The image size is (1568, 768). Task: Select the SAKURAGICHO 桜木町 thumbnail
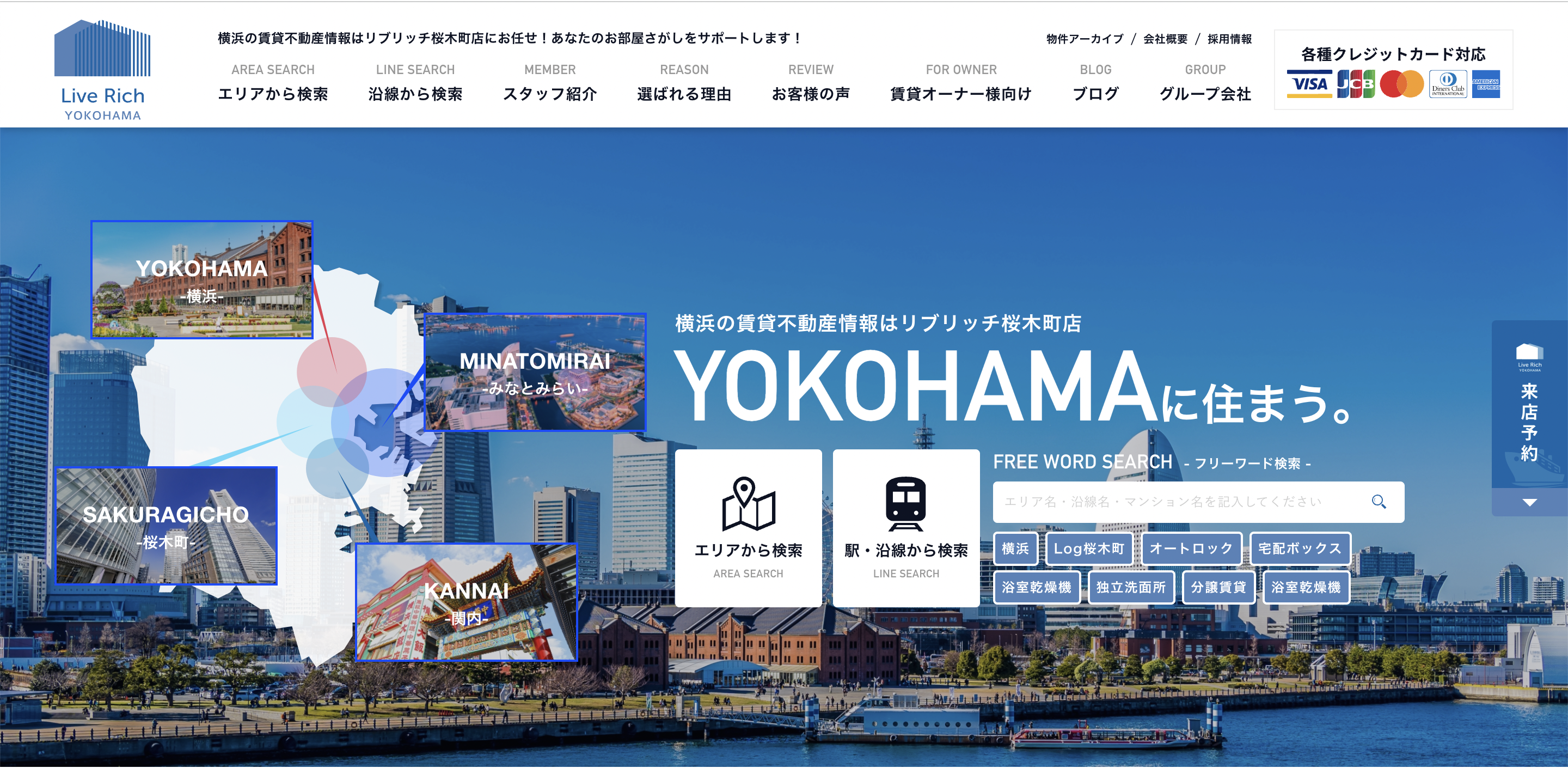[x=166, y=526]
